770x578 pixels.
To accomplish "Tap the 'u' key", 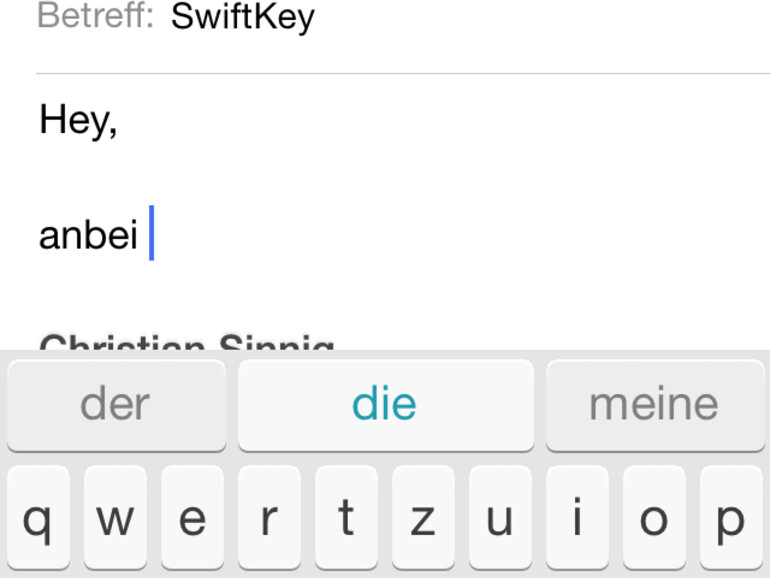I will [500, 520].
